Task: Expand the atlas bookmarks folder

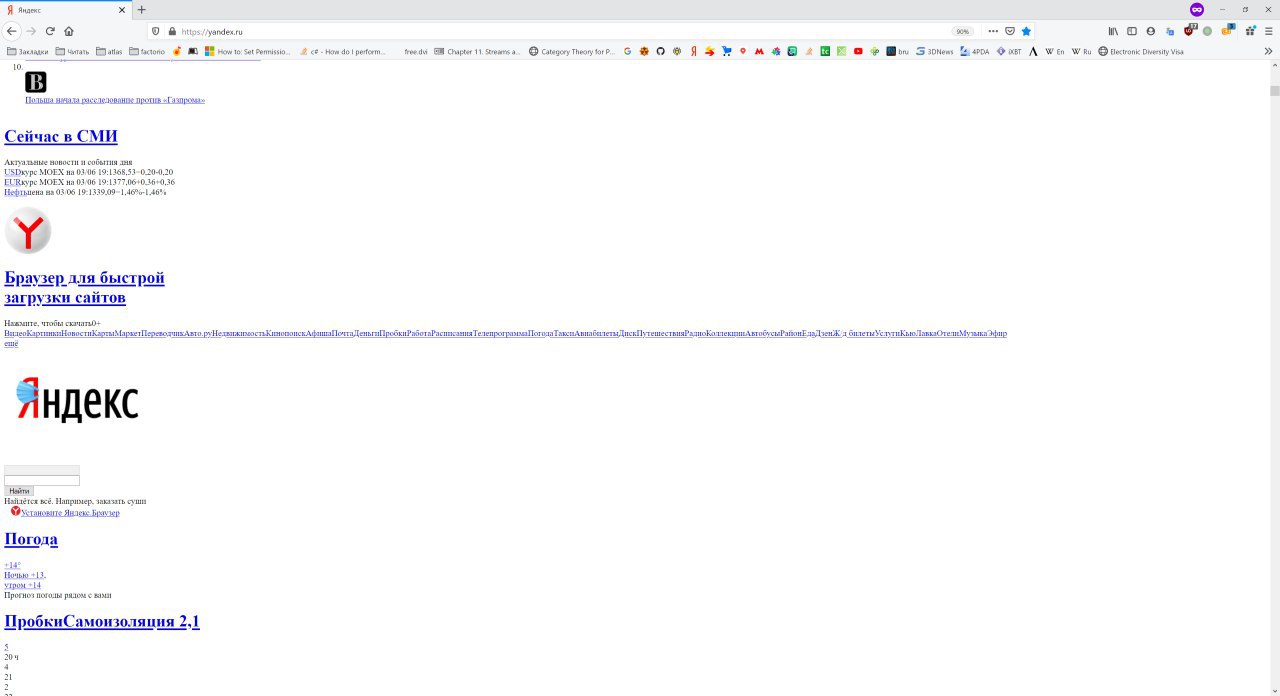Action: [109, 51]
